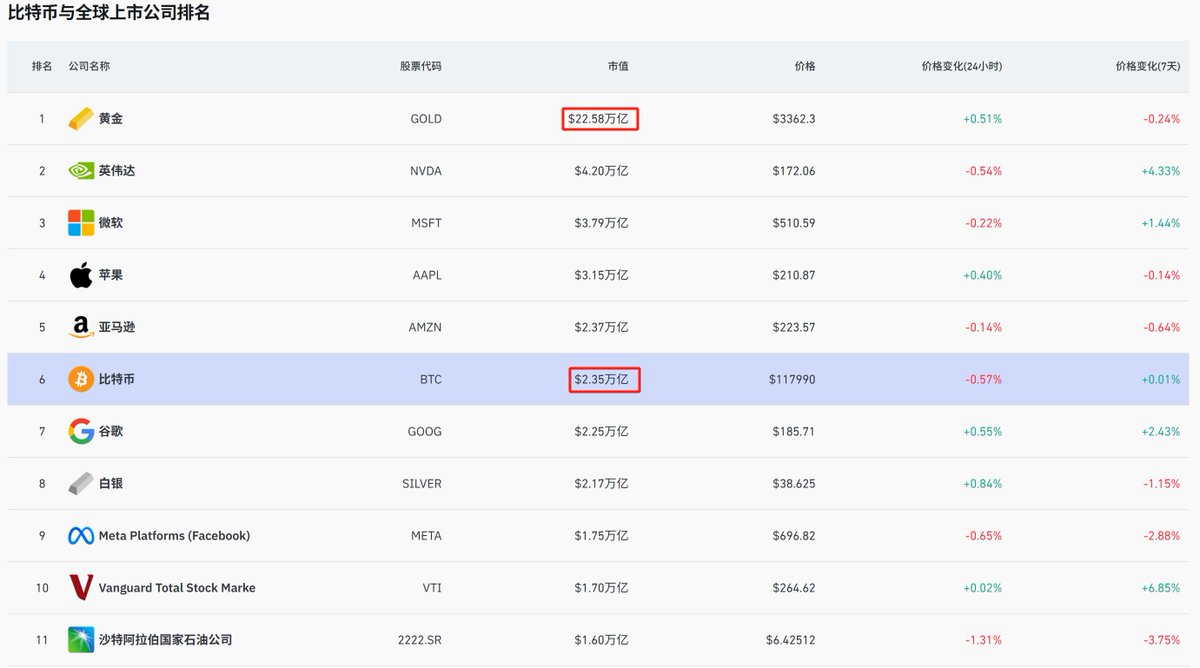1200x668 pixels.
Task: Click the Google logo next to 谷歌
Action: click(x=81, y=431)
